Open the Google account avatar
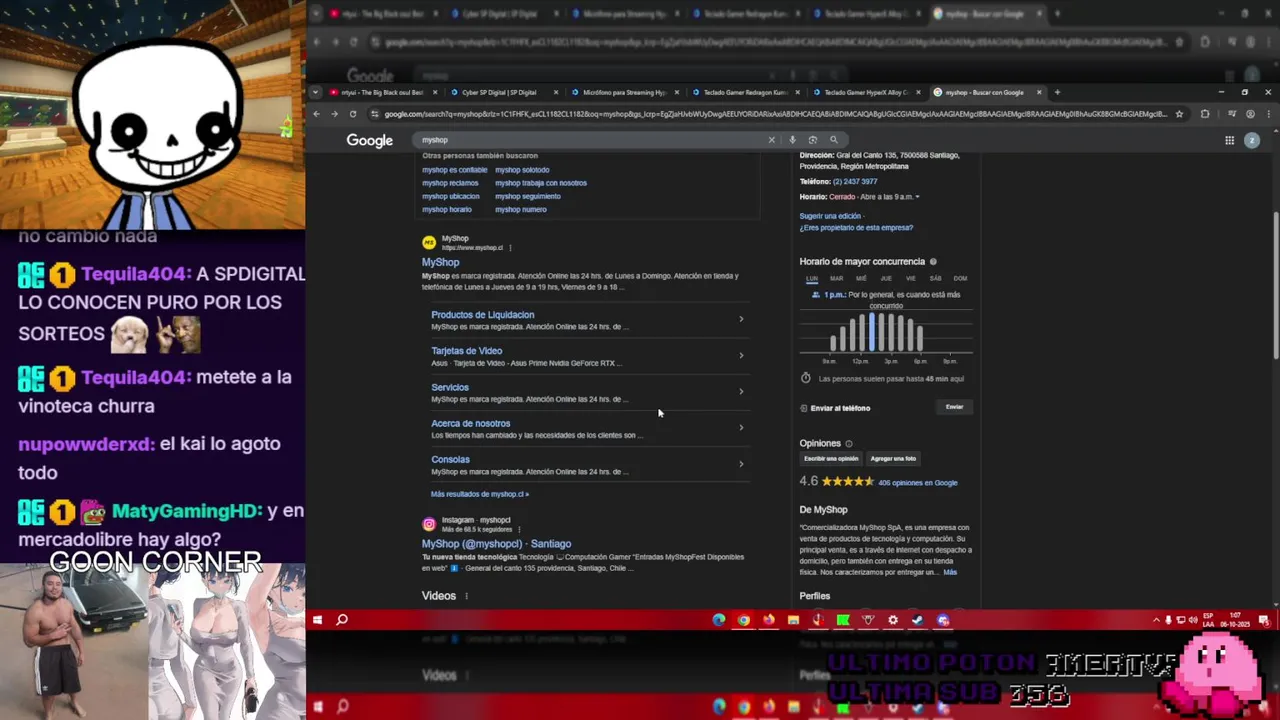 click(1252, 140)
